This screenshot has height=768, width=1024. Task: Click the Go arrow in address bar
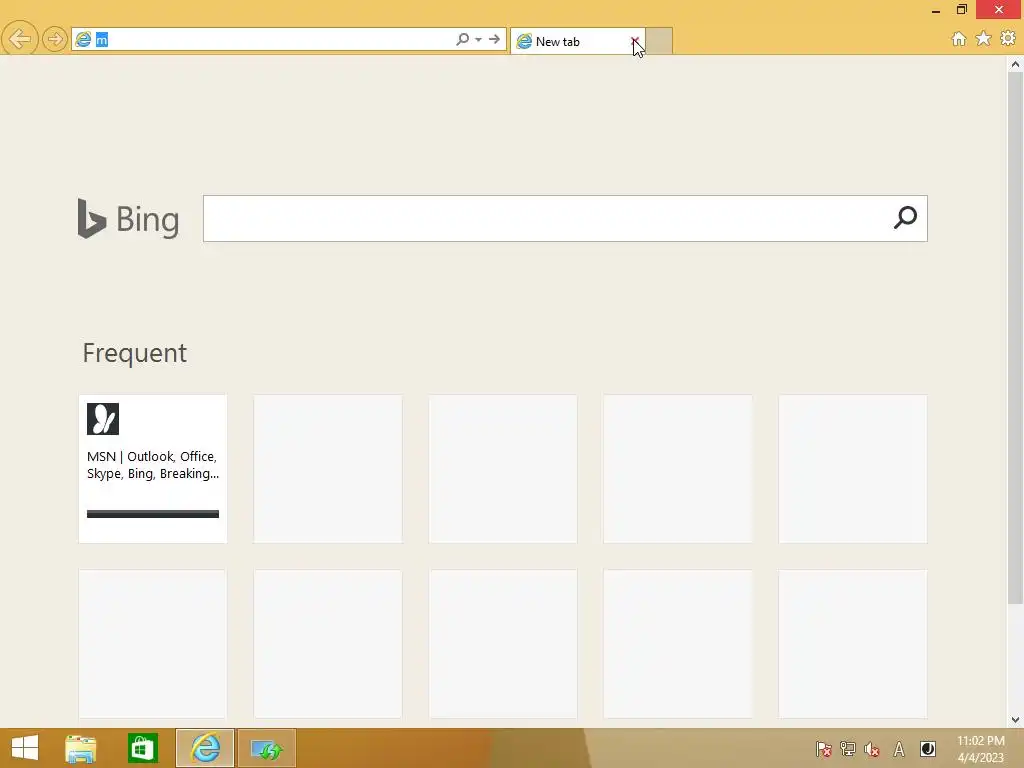point(494,39)
